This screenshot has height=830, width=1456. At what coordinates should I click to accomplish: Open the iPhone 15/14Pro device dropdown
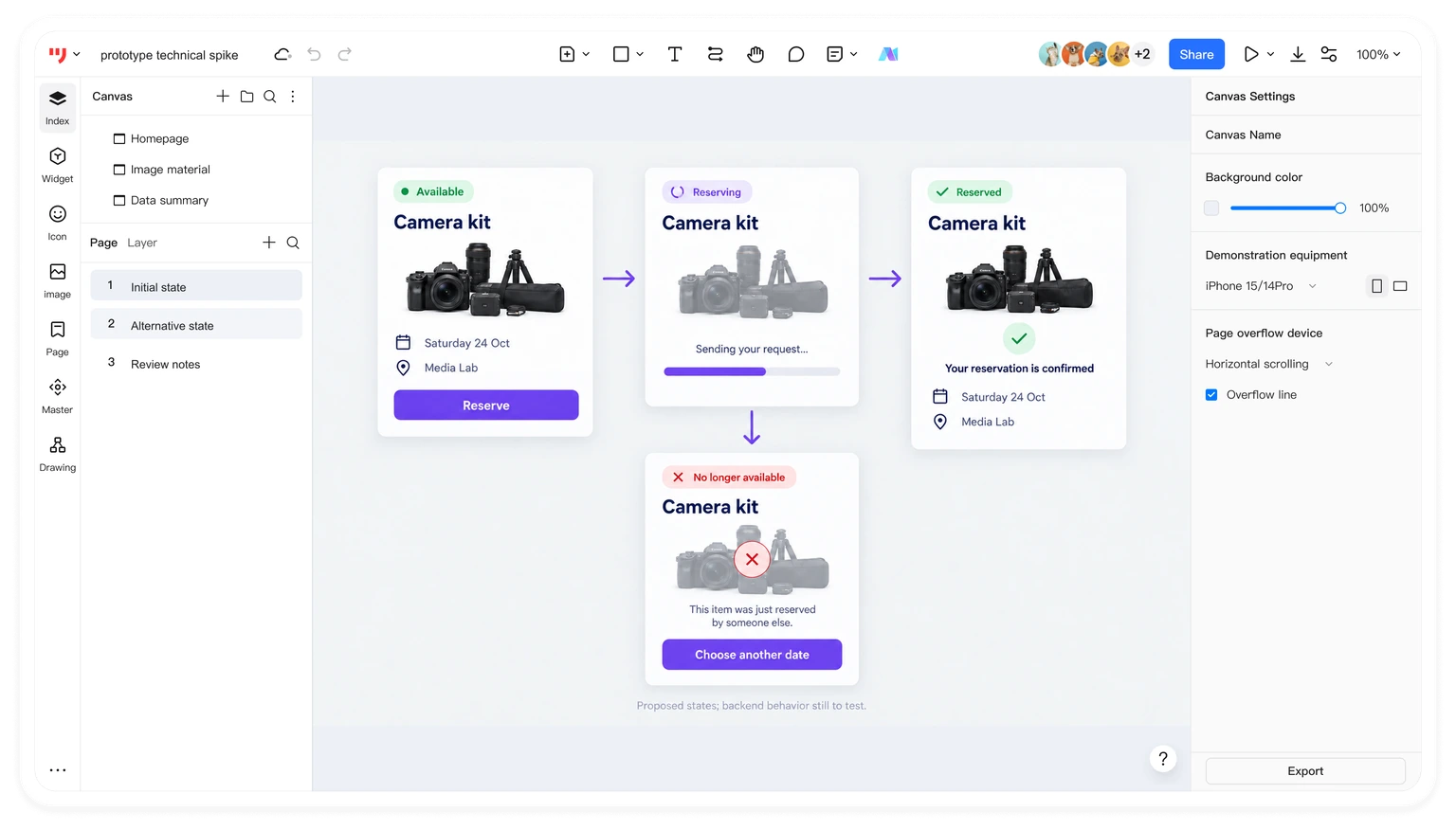1261,285
